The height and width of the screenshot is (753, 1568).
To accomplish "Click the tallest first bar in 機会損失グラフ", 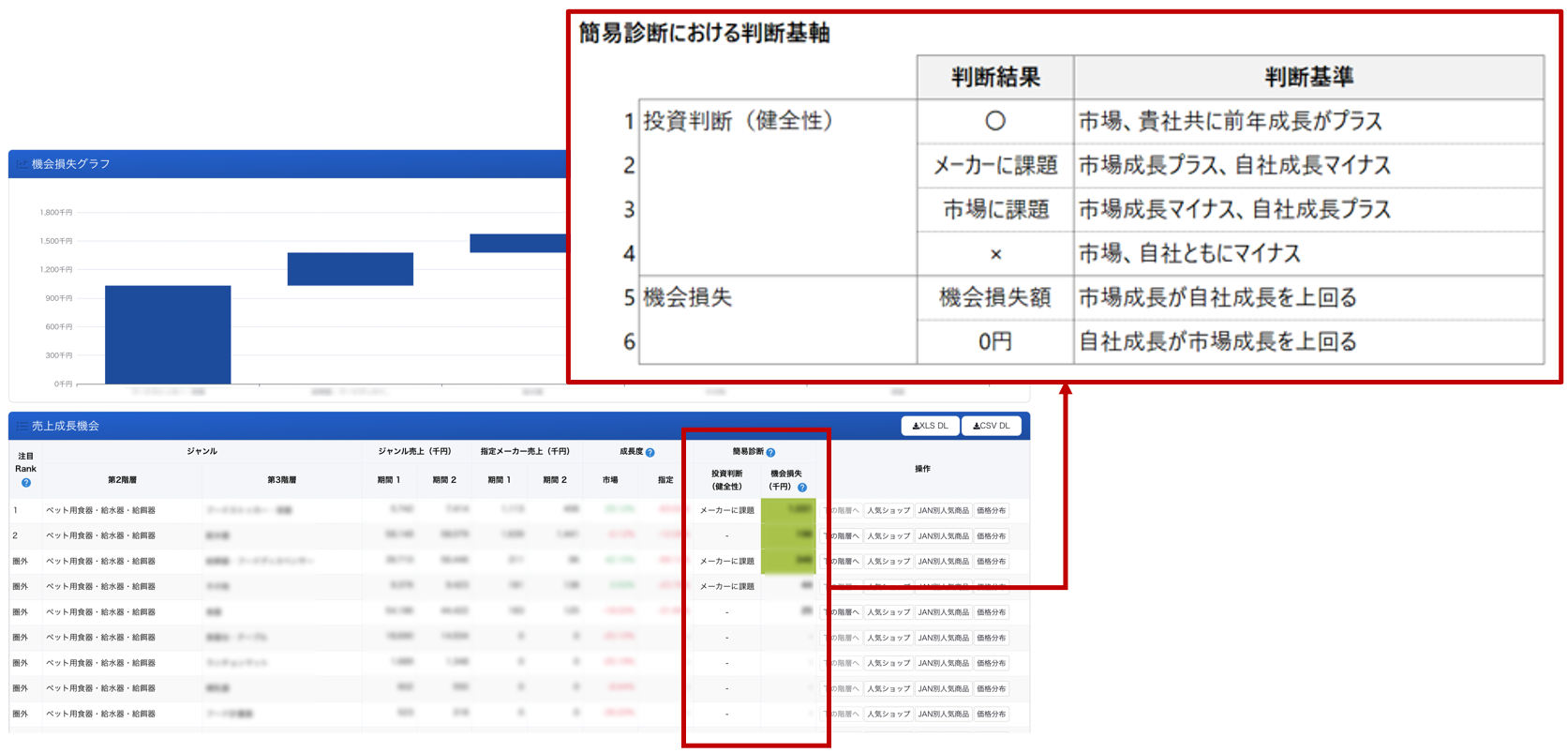I will tap(168, 335).
